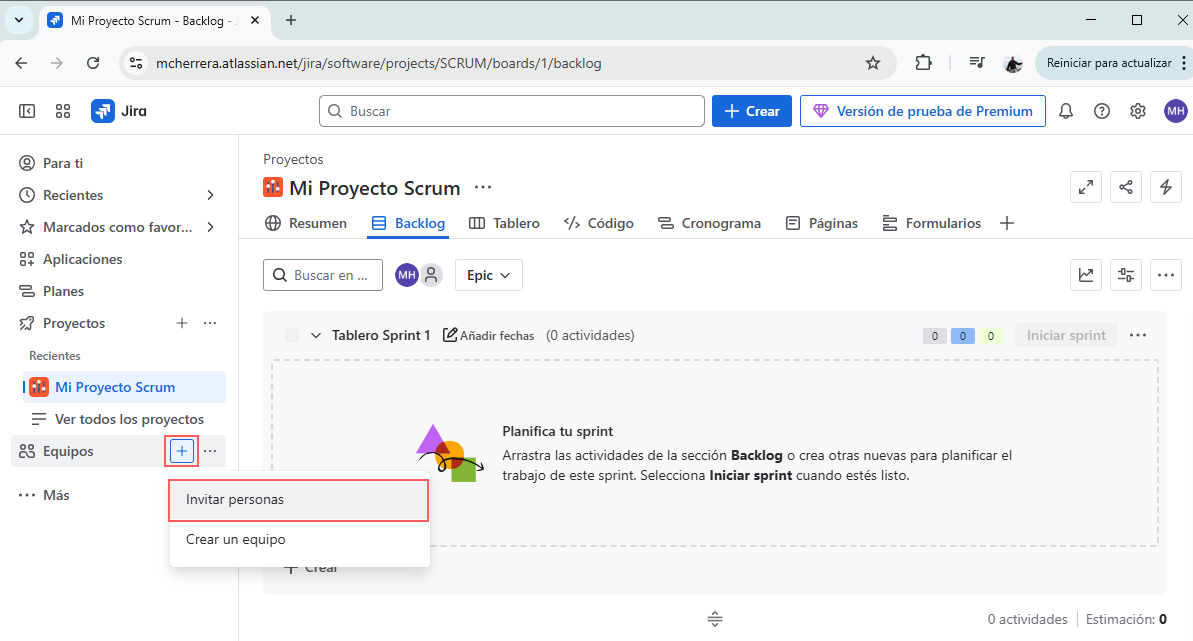The image size is (1193, 641).
Task: Collapse the sidebar with the panel icon
Action: click(x=27, y=111)
